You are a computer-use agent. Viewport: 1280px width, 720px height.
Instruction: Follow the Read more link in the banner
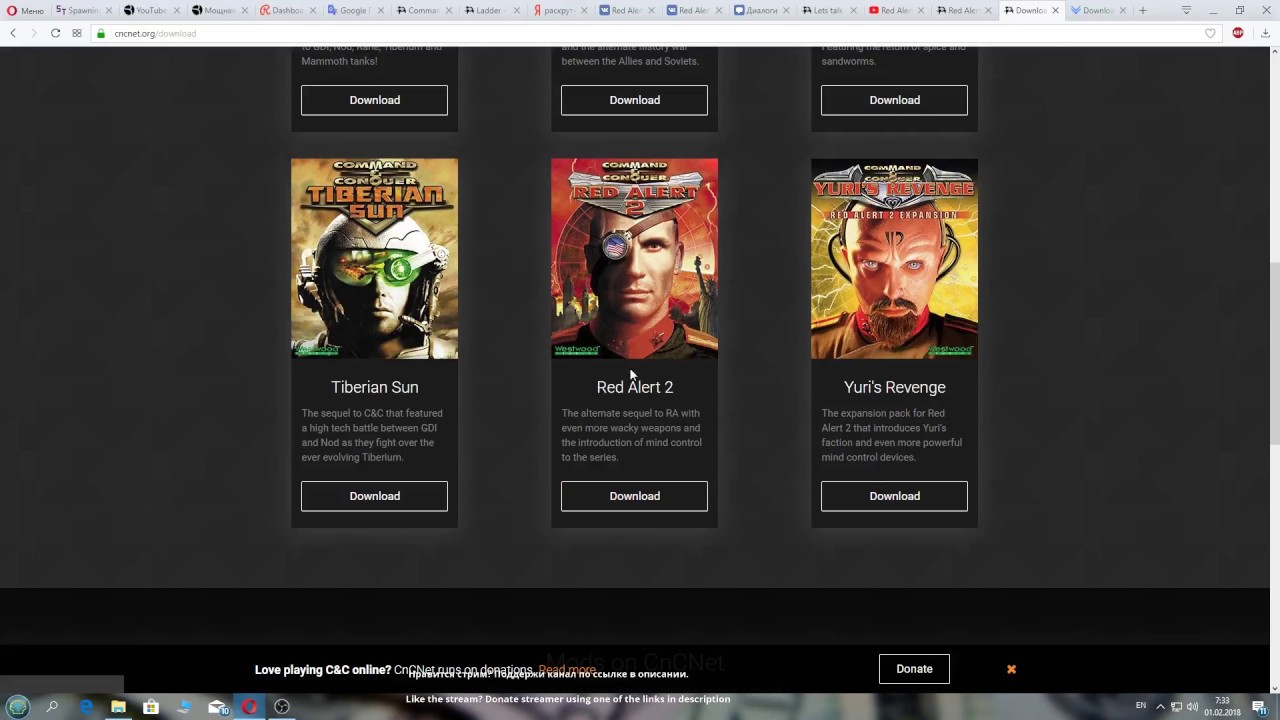(x=567, y=670)
